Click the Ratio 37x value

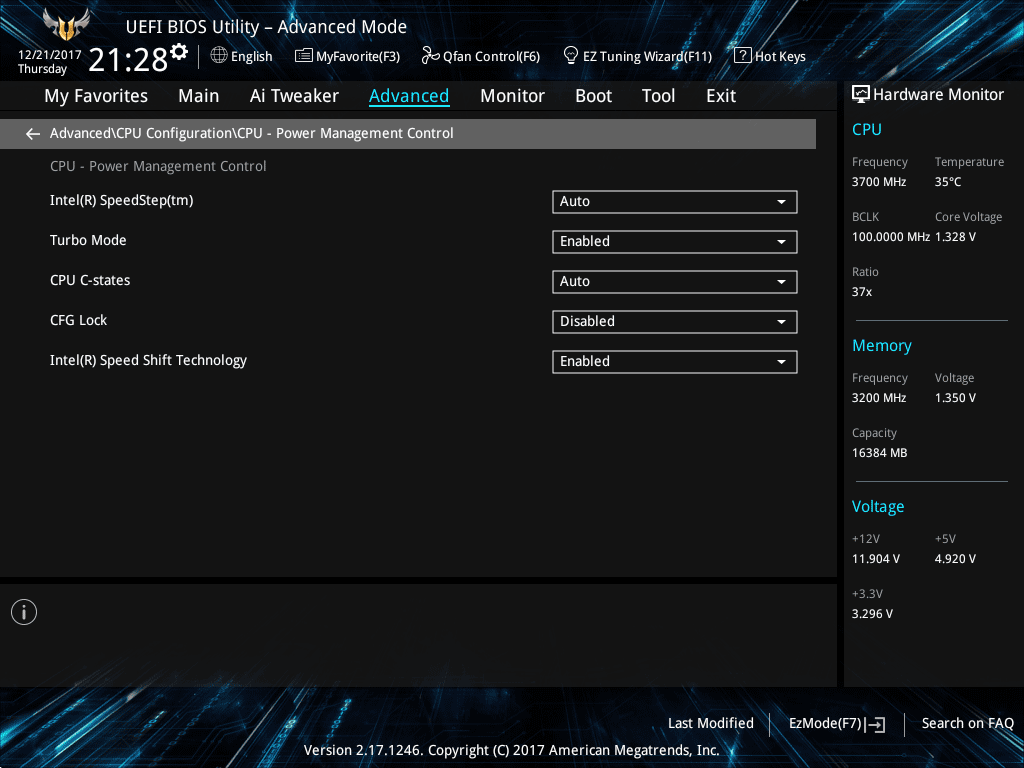click(862, 292)
